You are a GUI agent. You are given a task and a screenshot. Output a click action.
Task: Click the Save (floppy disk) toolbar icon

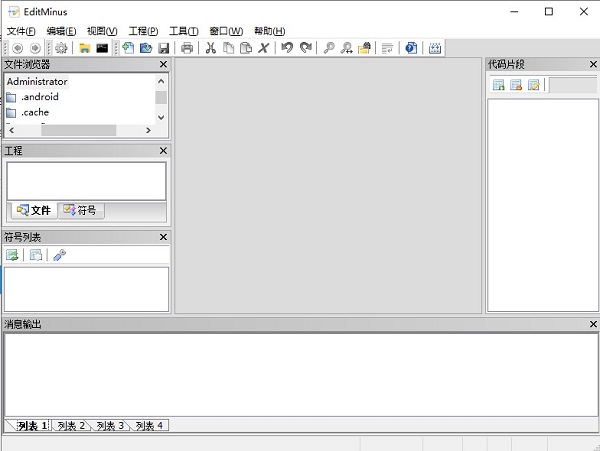[163, 48]
